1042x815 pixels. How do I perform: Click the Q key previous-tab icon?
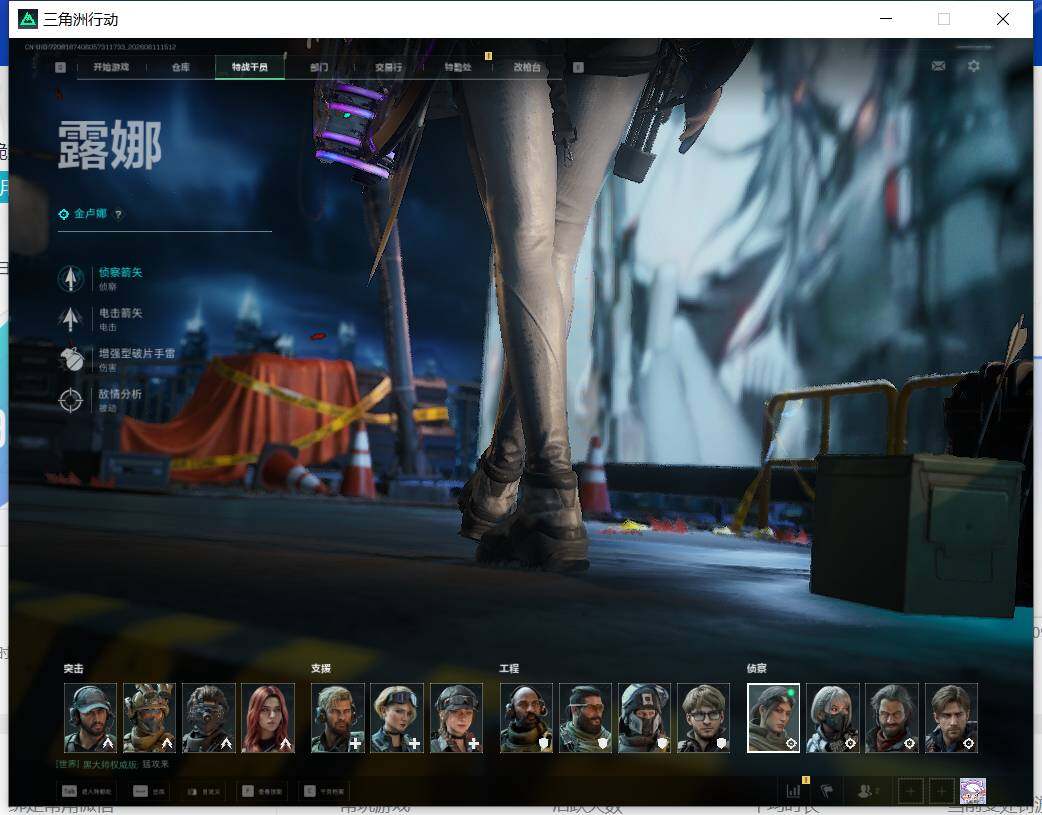tap(60, 67)
